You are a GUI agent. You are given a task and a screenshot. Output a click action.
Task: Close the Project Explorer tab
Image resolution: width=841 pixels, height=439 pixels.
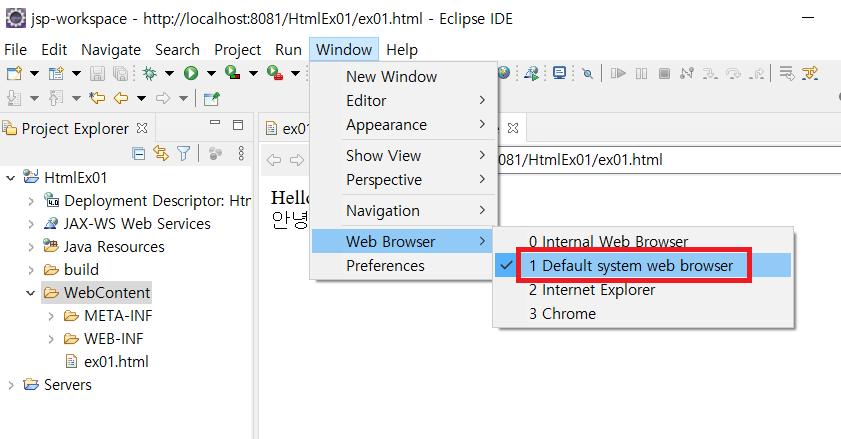click(142, 128)
